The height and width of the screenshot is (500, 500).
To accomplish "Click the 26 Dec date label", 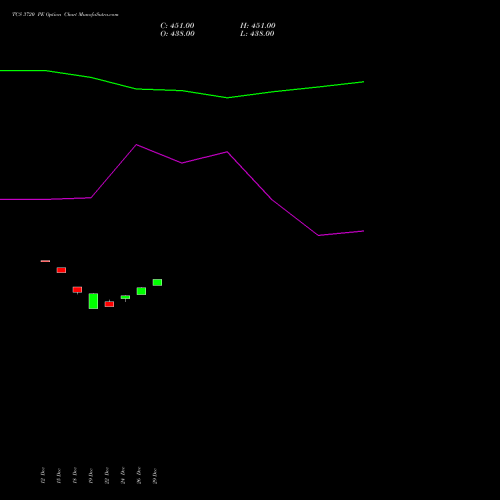I will click(x=139, y=475).
